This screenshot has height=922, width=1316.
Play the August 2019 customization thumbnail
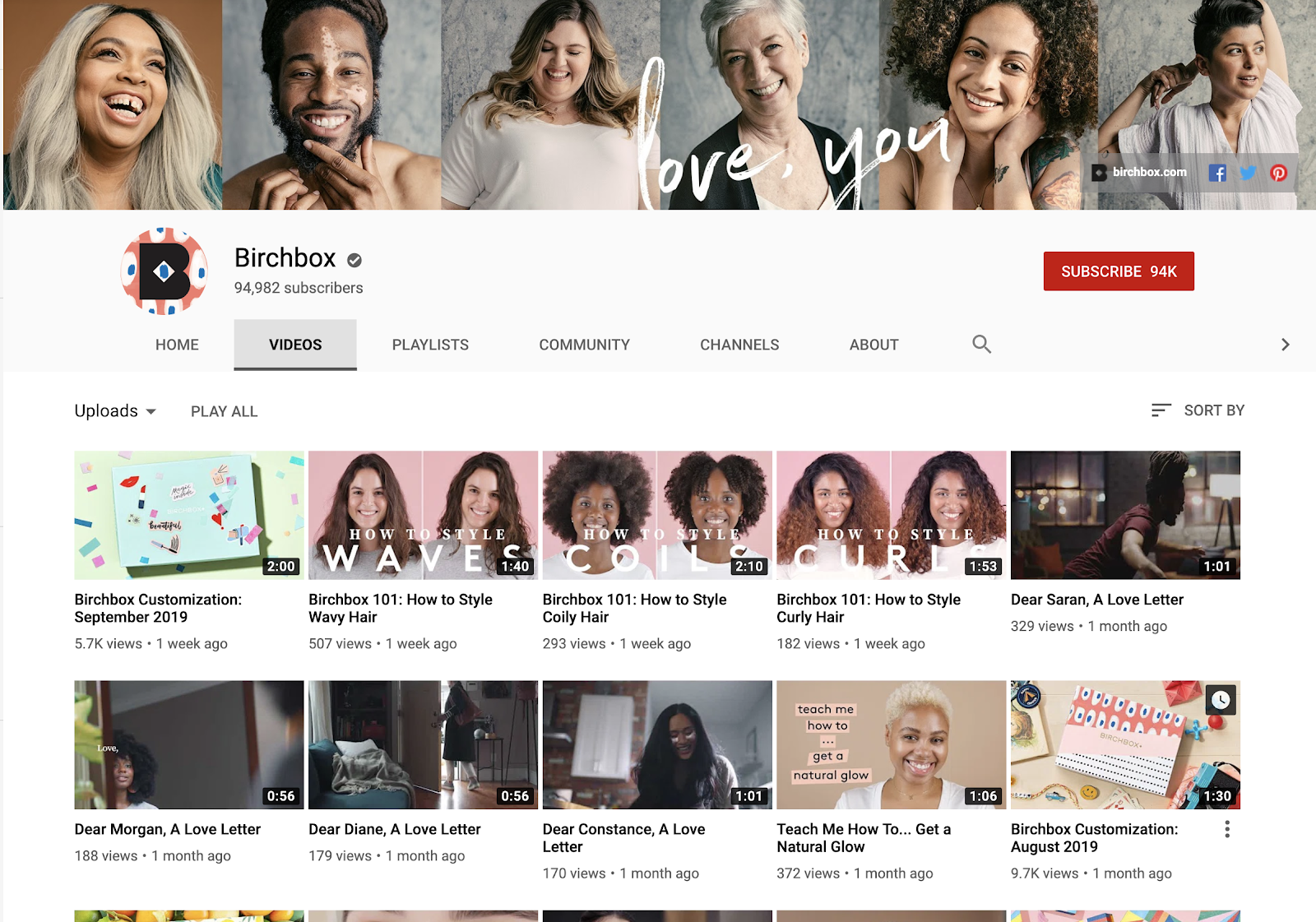coord(1125,744)
